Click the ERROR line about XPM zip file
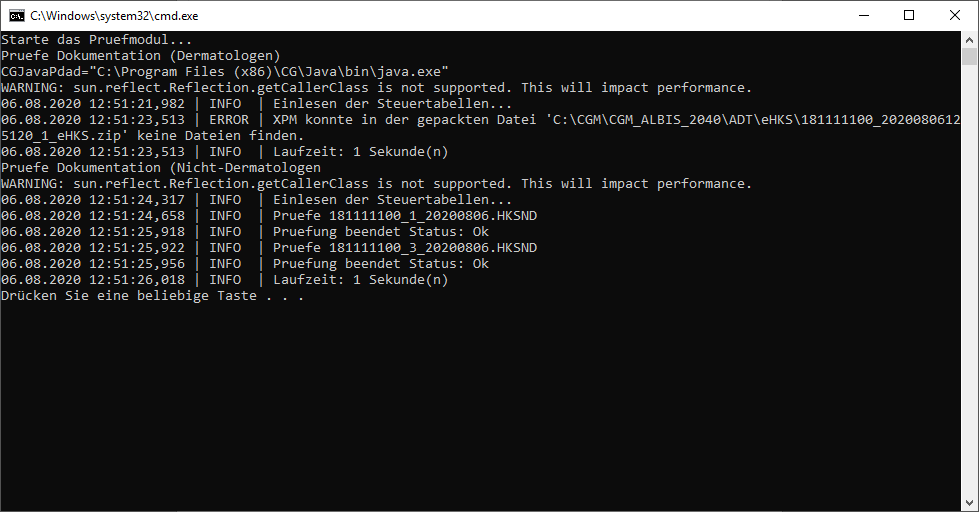979x512 pixels. (x=481, y=127)
